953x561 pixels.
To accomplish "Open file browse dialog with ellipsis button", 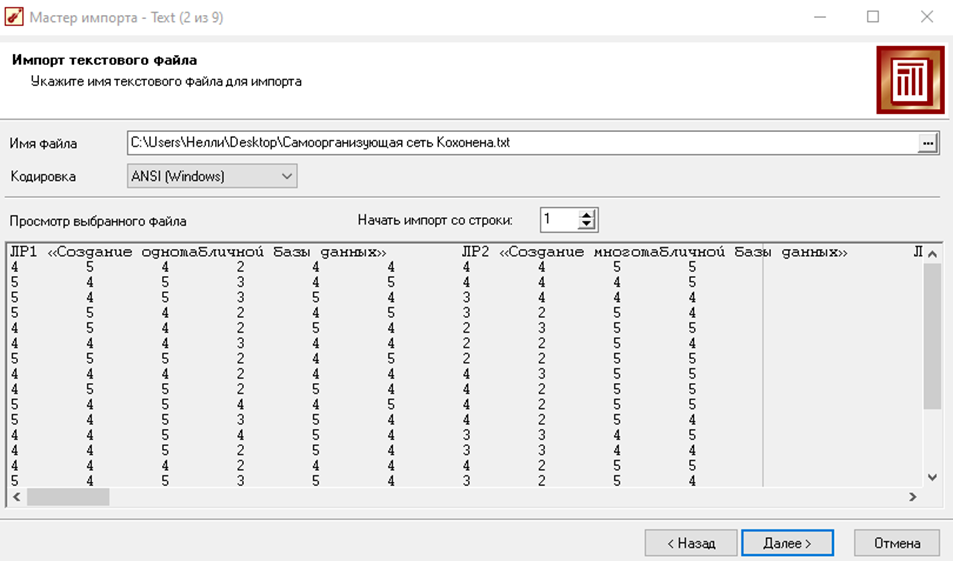I will click(x=927, y=143).
